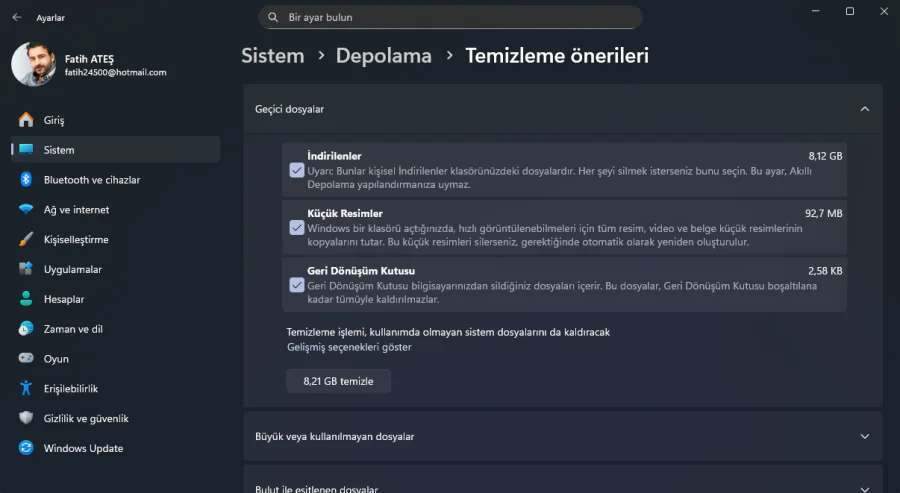The height and width of the screenshot is (493, 900).
Task: Click the Windows Update sync icon
Action: pos(26,448)
